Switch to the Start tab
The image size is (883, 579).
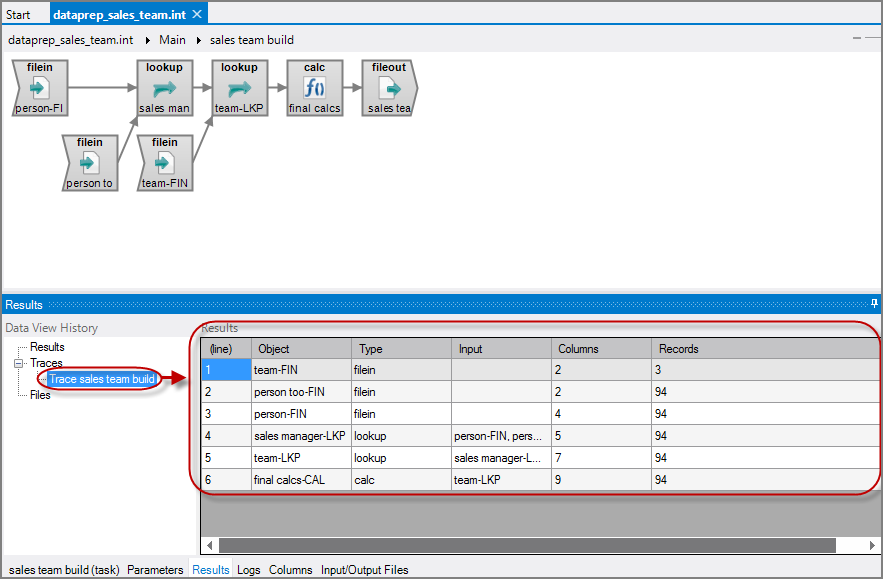[x=18, y=15]
